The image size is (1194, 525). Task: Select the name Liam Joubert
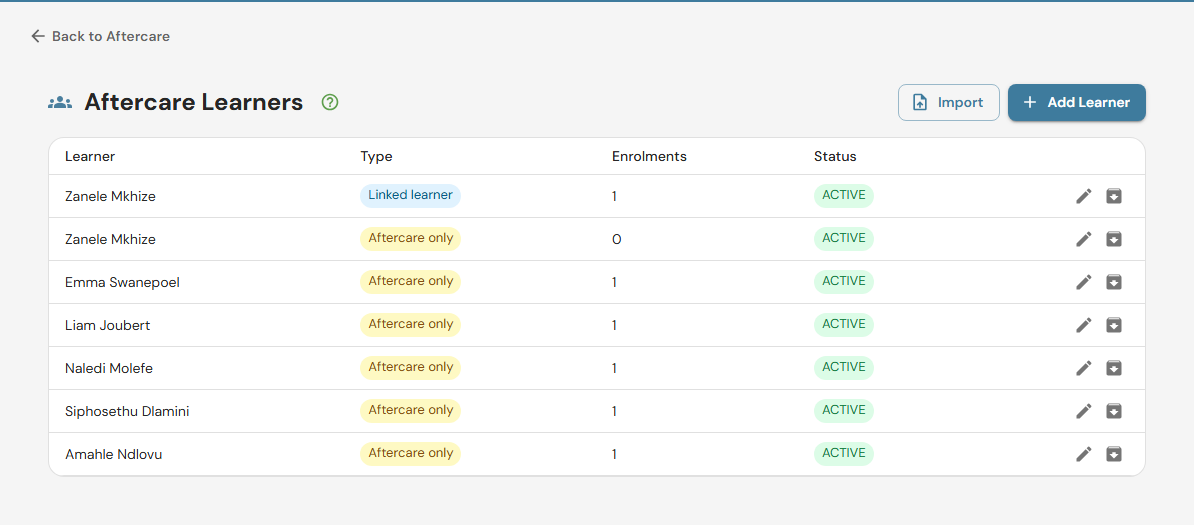(x=107, y=325)
